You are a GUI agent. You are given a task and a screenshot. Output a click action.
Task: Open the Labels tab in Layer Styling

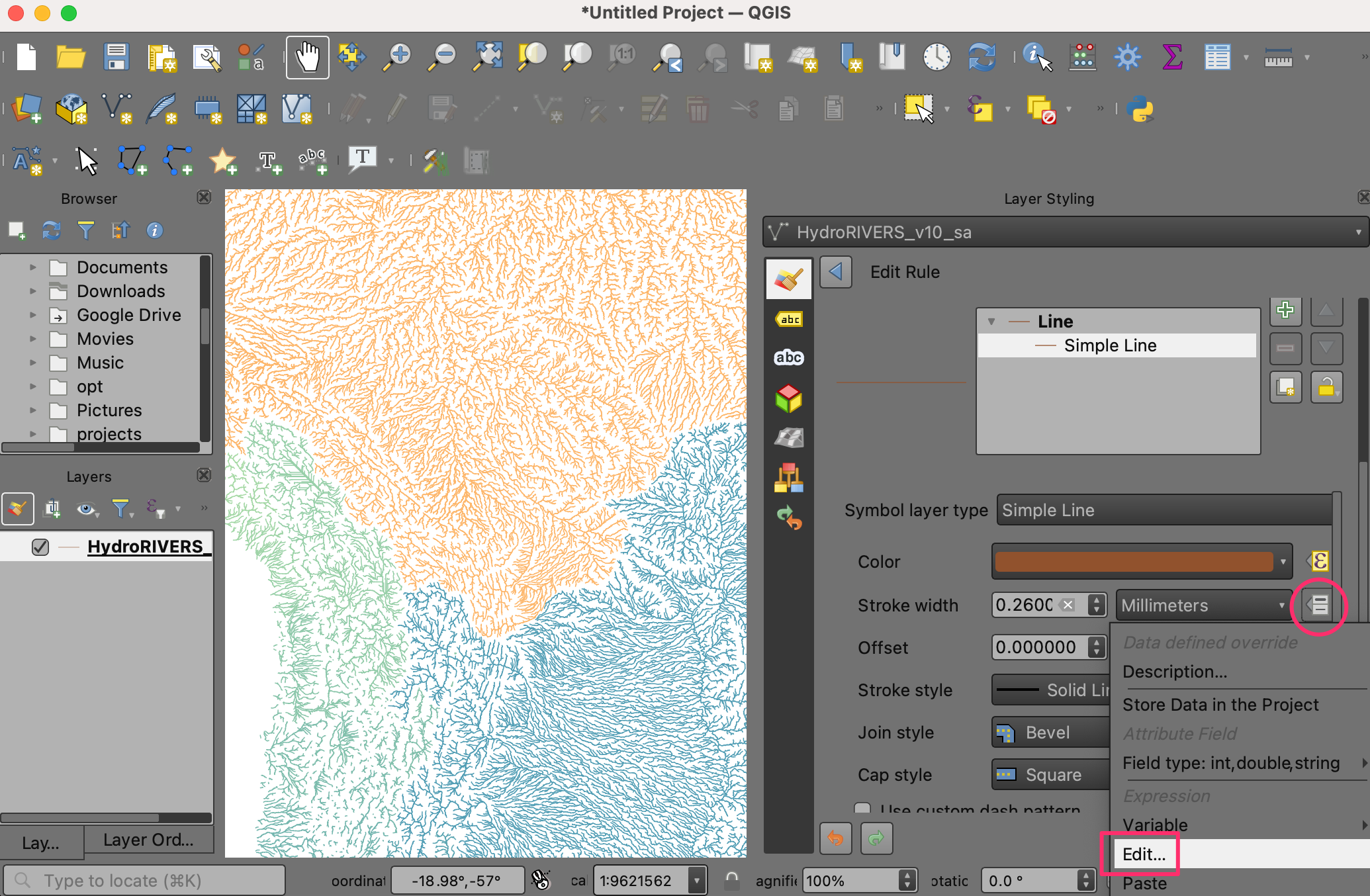coord(789,320)
